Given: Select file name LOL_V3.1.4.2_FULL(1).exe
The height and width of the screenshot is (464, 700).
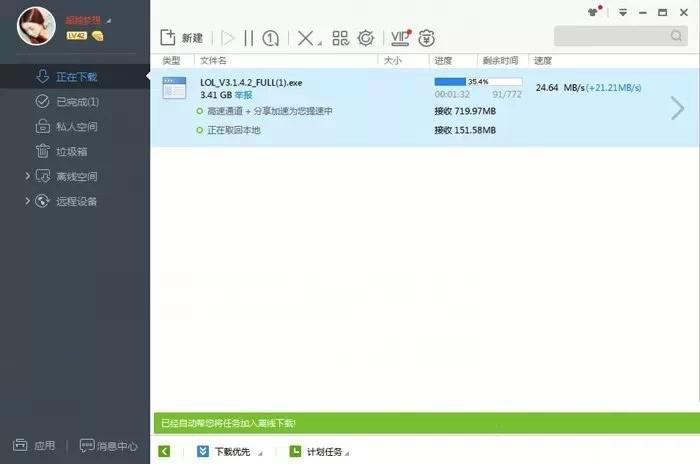Looking at the screenshot, I should [251, 83].
